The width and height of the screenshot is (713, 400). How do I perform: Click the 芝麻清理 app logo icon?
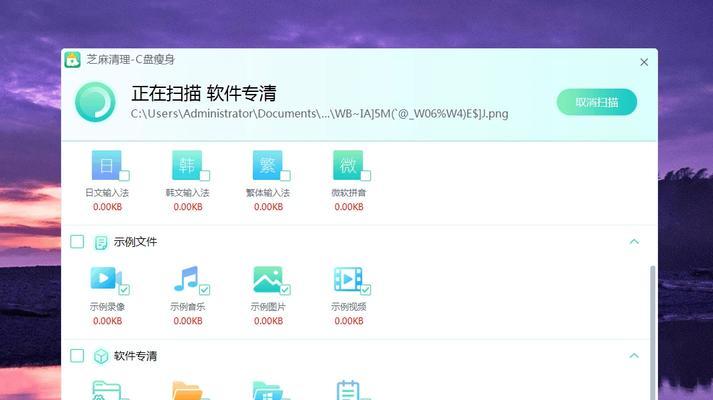(72, 60)
